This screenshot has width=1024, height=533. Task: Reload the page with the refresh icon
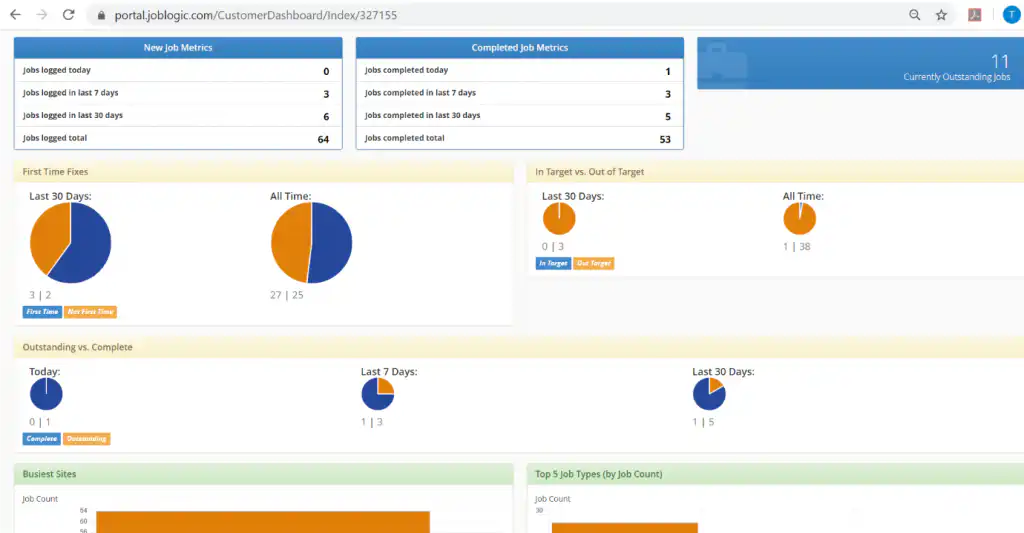tap(69, 14)
